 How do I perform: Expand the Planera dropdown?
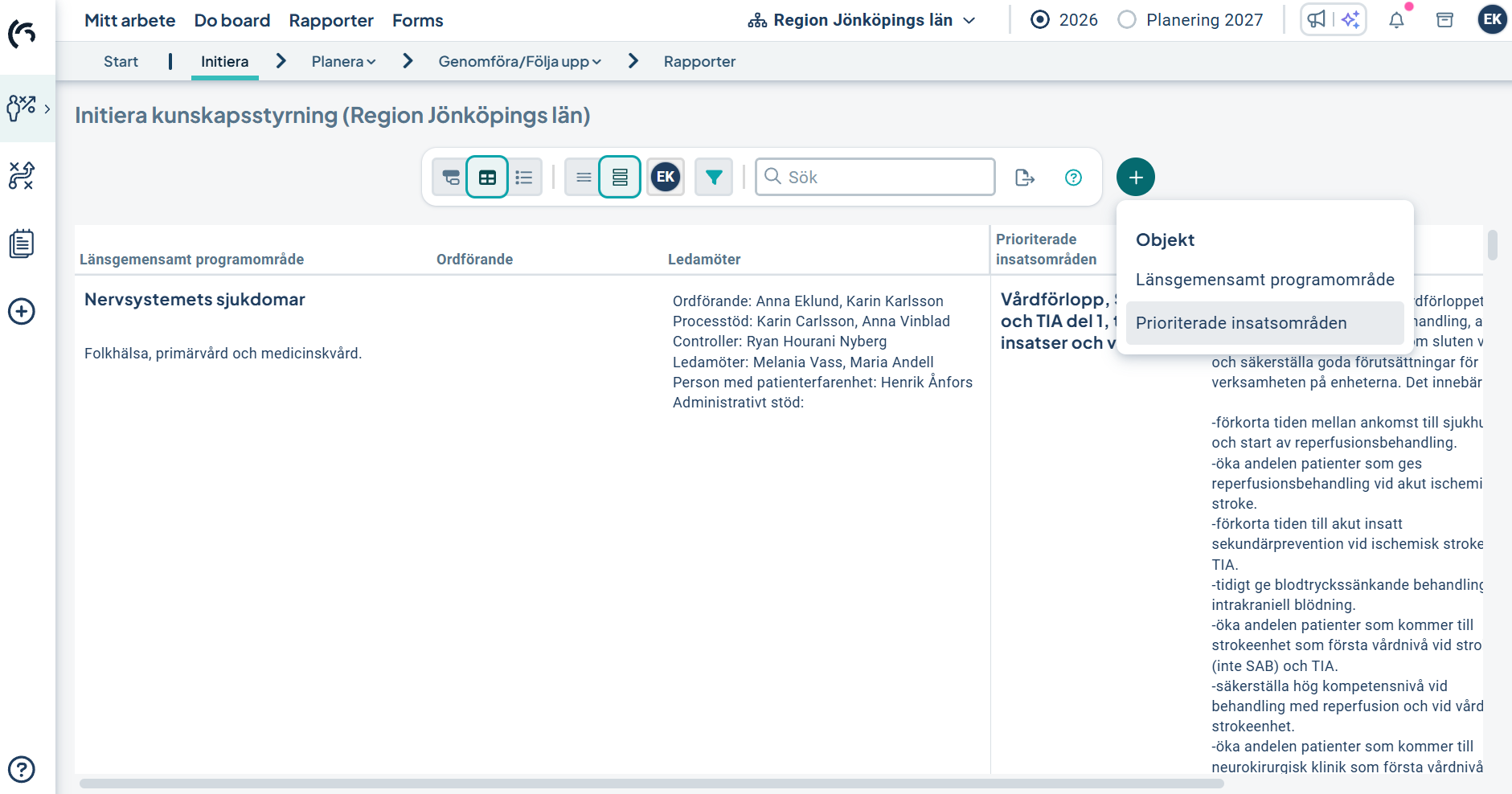tap(343, 62)
